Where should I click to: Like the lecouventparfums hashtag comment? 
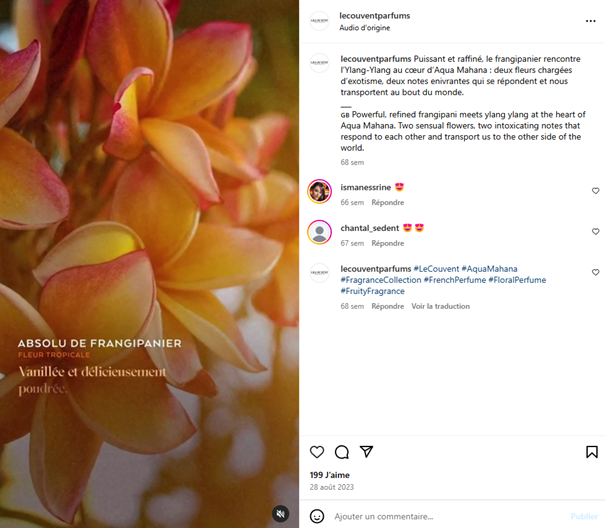point(595,273)
